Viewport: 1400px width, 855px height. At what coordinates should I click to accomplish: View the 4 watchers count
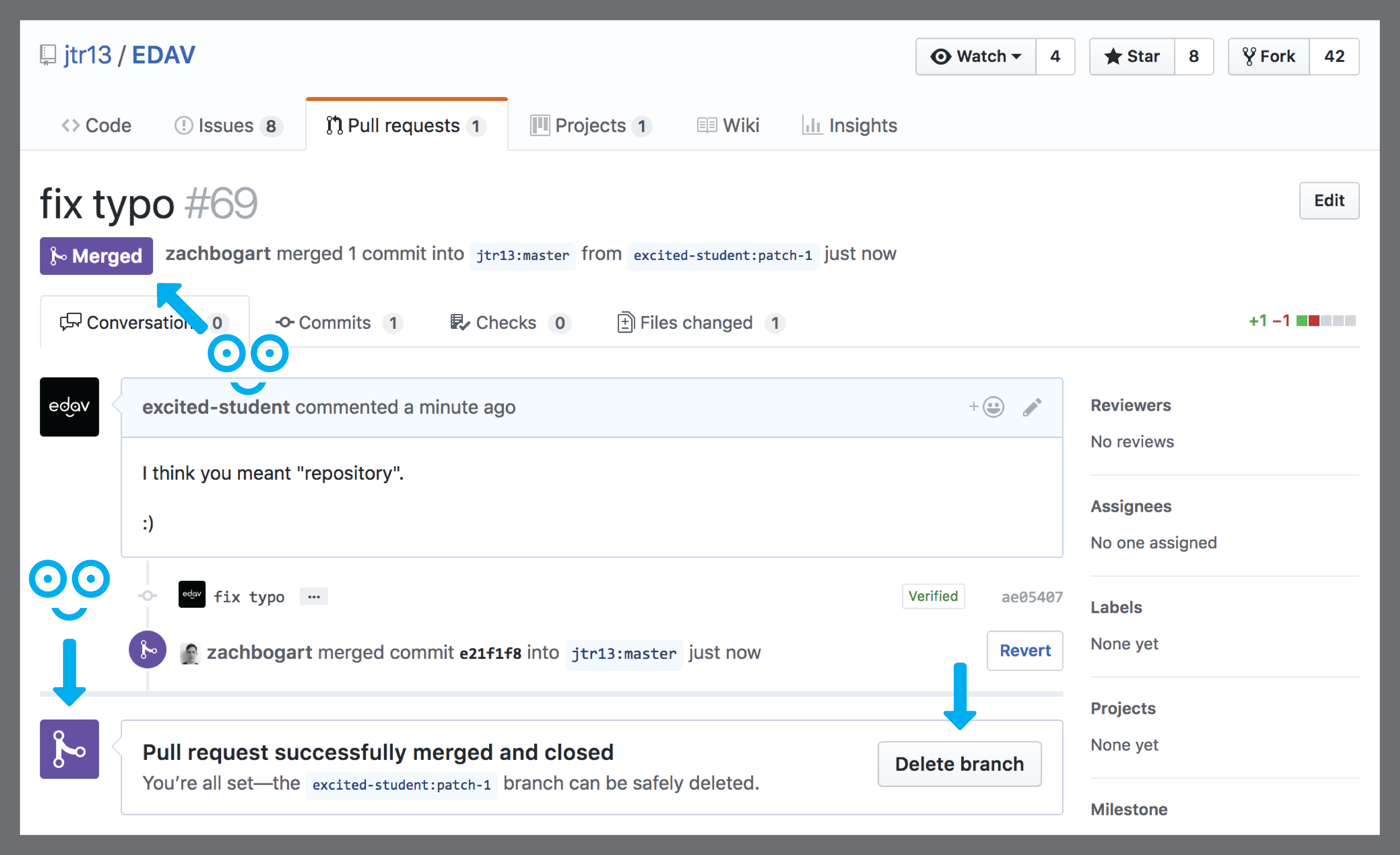[x=1055, y=56]
